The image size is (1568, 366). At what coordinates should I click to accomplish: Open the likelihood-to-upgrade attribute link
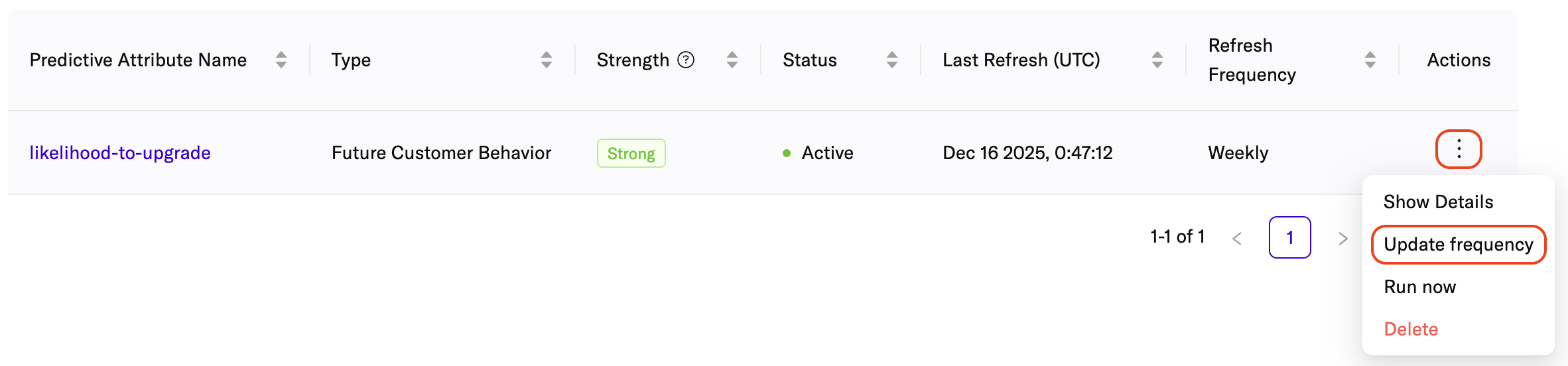(120, 153)
